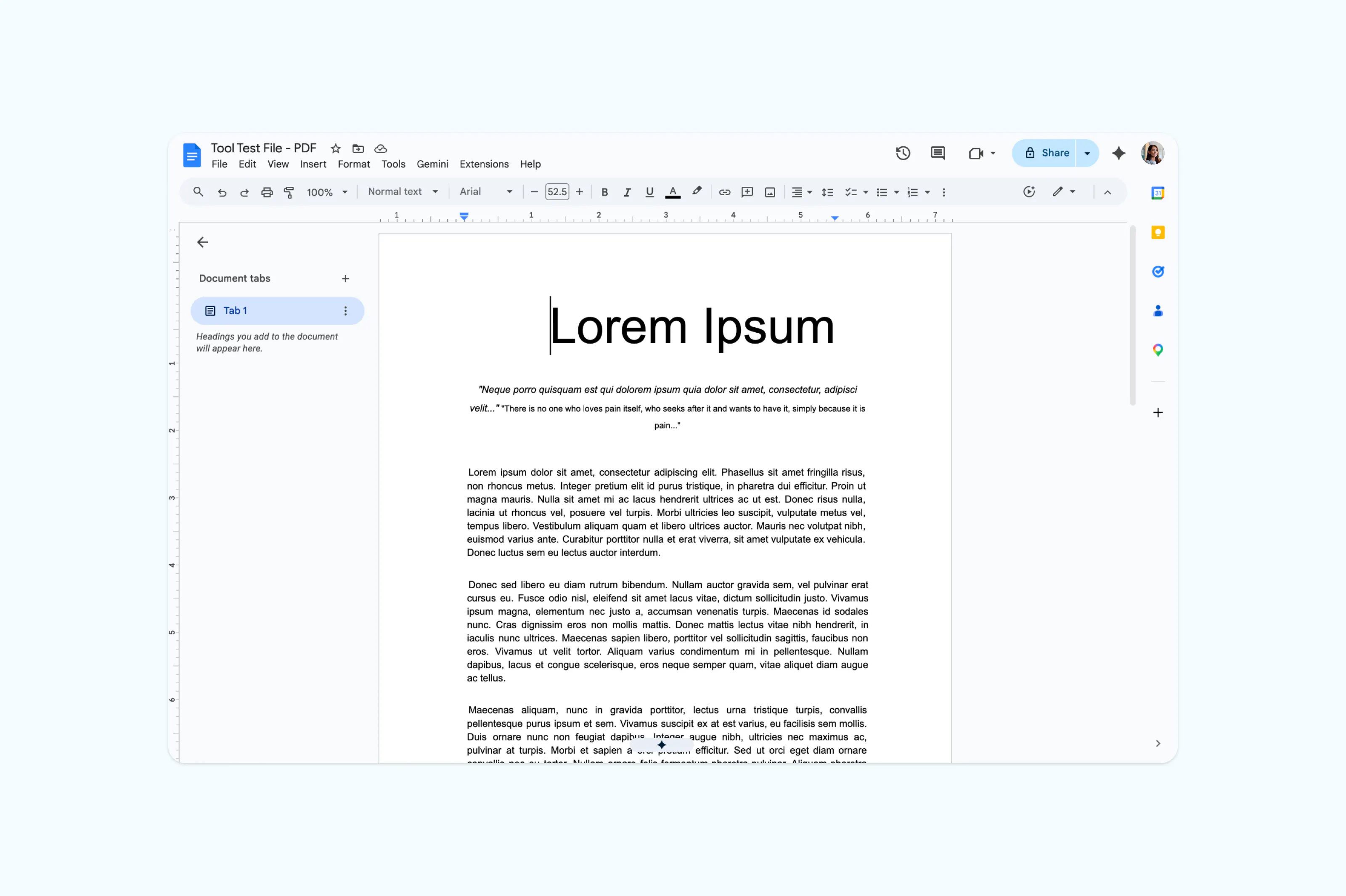Open the zoom 100% dropdown
Viewport: 1346px width, 896px height.
click(327, 193)
